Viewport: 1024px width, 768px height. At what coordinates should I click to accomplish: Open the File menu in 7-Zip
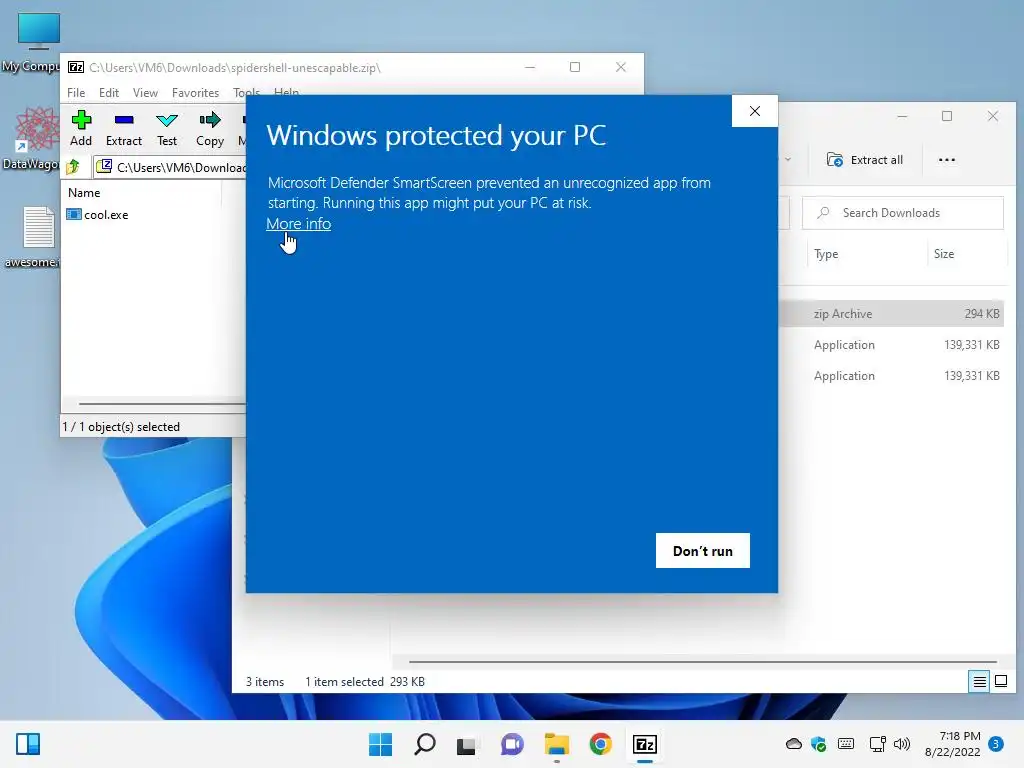coord(76,93)
